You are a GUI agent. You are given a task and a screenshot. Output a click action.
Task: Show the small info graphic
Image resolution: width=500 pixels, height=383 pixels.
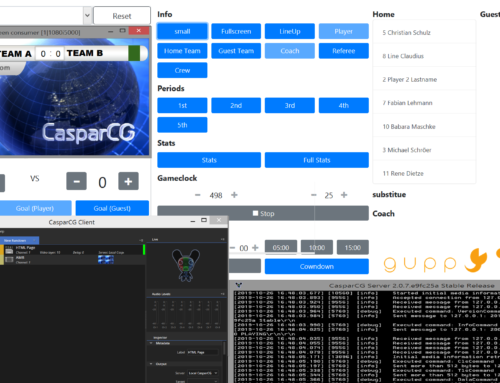[182, 31]
